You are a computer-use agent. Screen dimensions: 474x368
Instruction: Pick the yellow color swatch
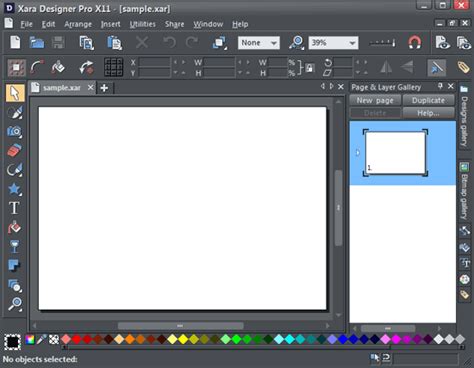click(x=183, y=340)
